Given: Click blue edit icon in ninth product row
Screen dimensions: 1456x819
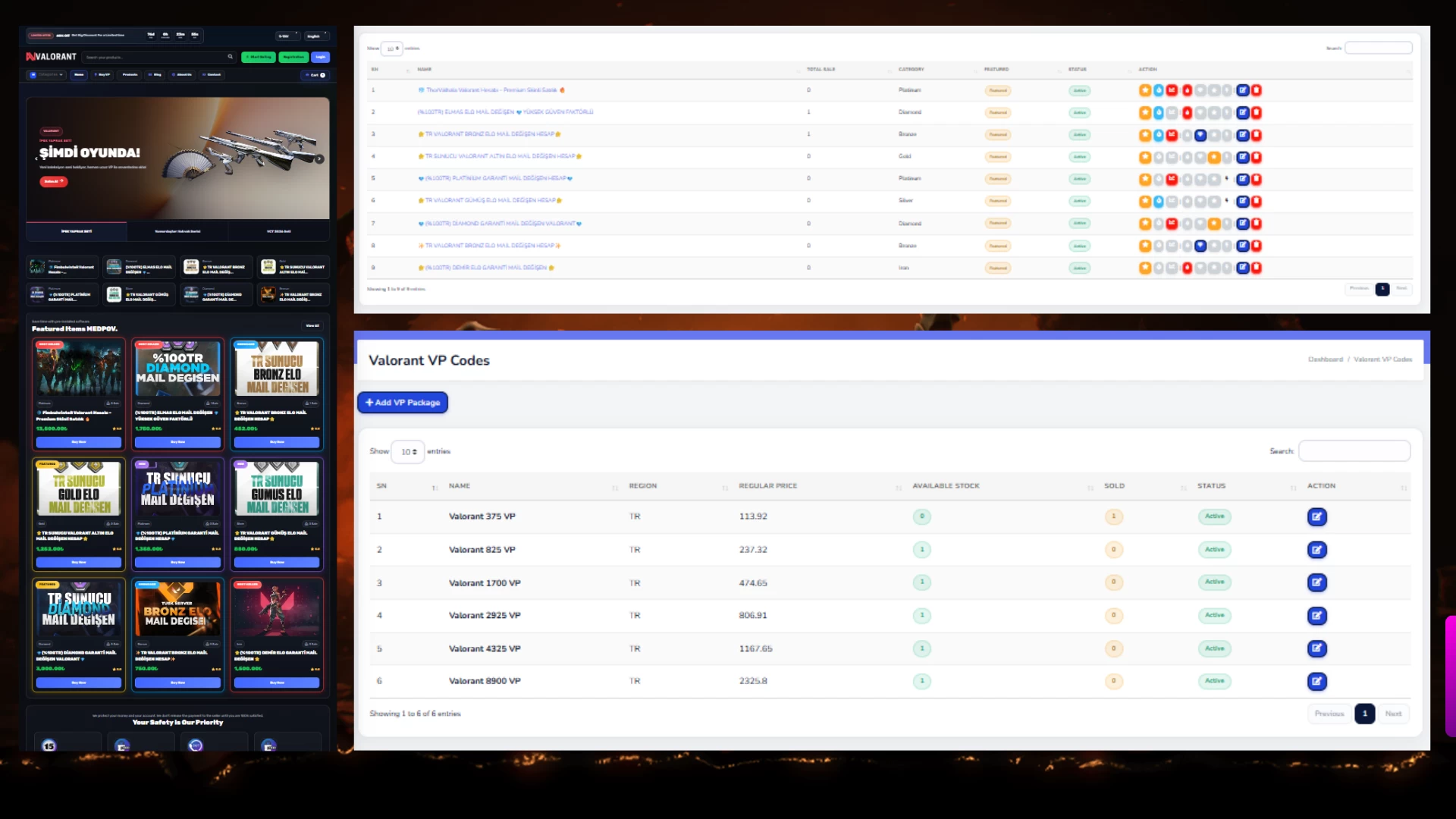Looking at the screenshot, I should click(x=1242, y=268).
